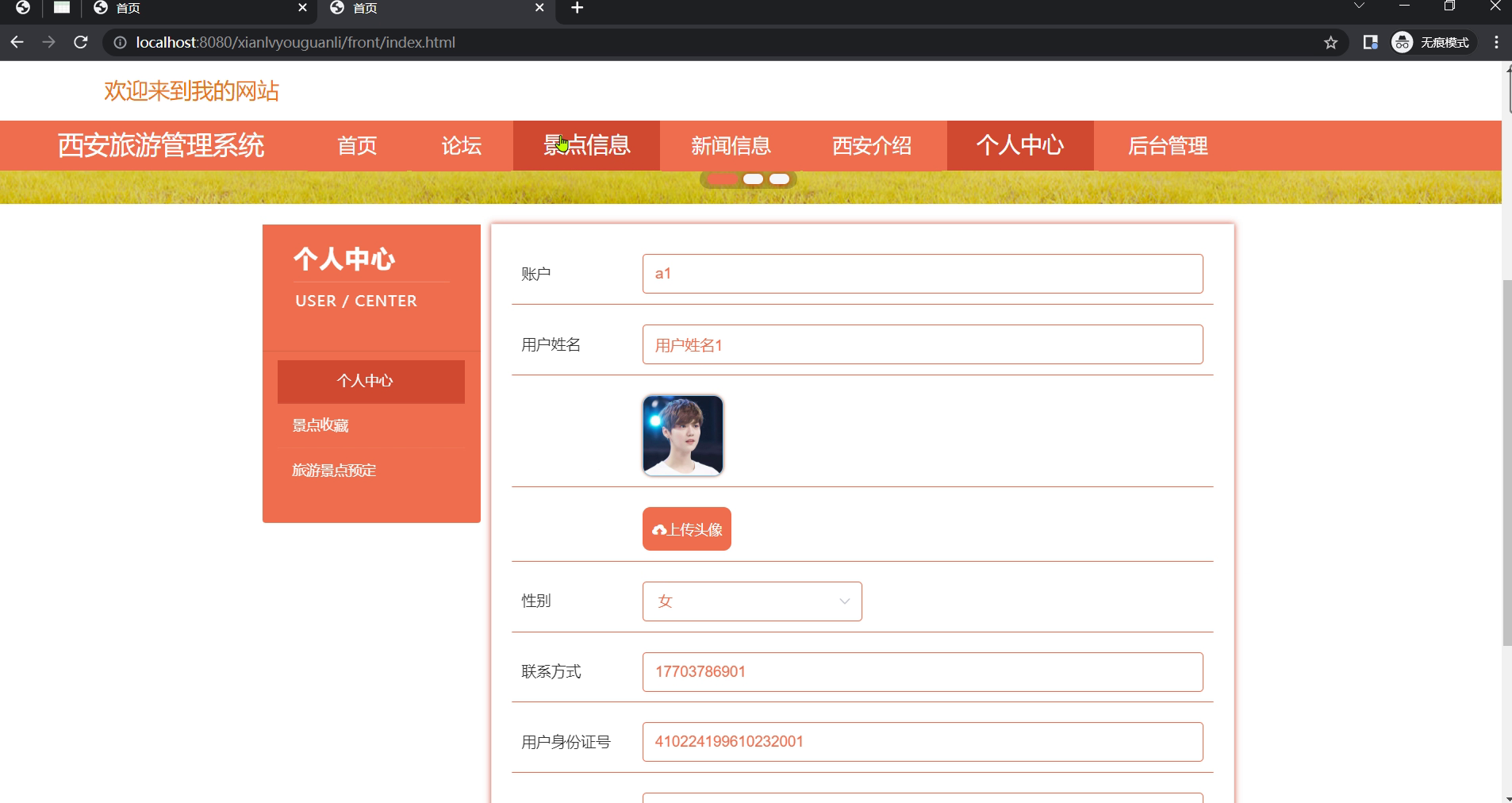Expand the 性别 dropdown

click(x=752, y=601)
